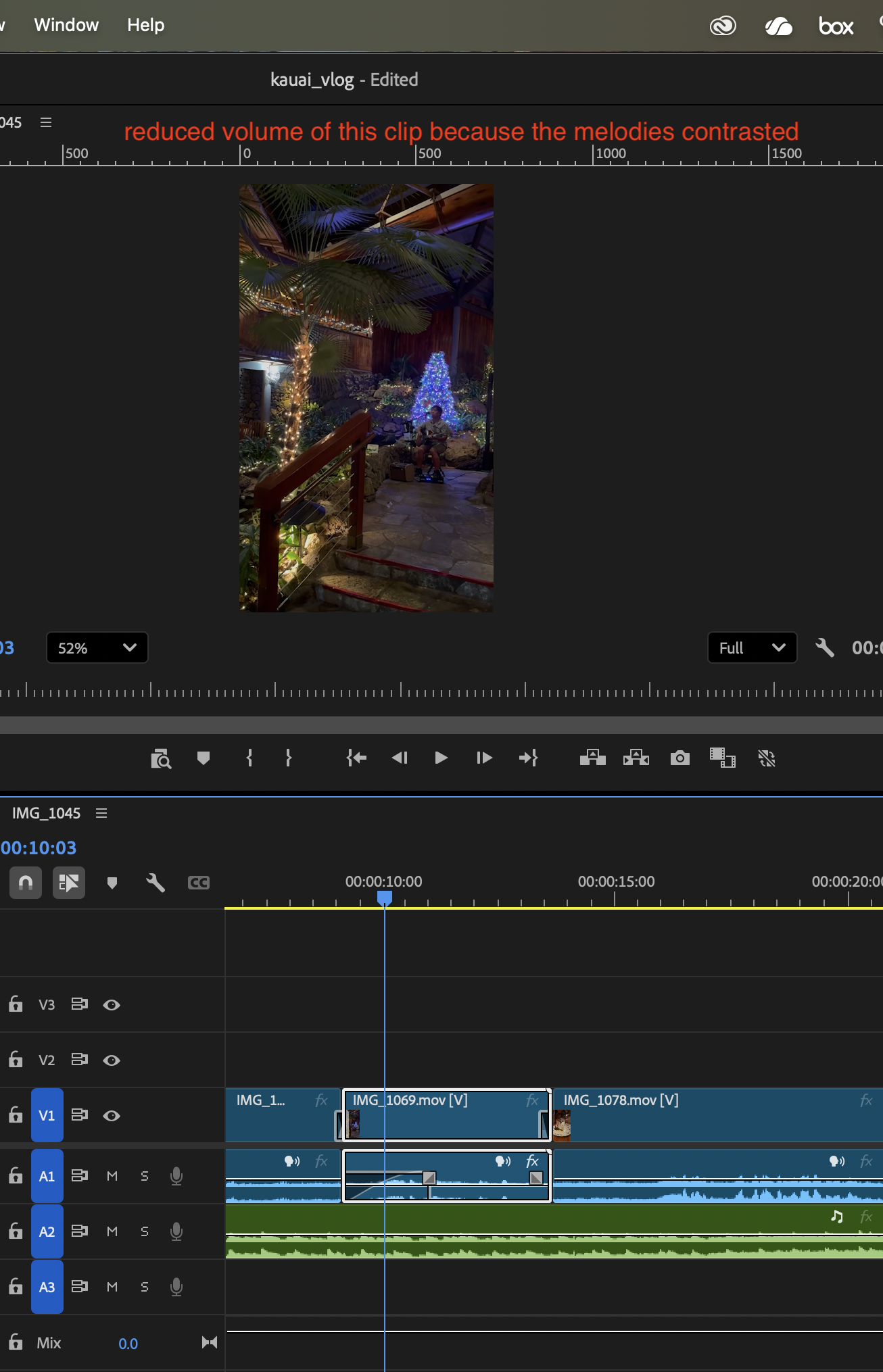The width and height of the screenshot is (883, 1372).
Task: Mute track A2
Action: pyautogui.click(x=112, y=1231)
